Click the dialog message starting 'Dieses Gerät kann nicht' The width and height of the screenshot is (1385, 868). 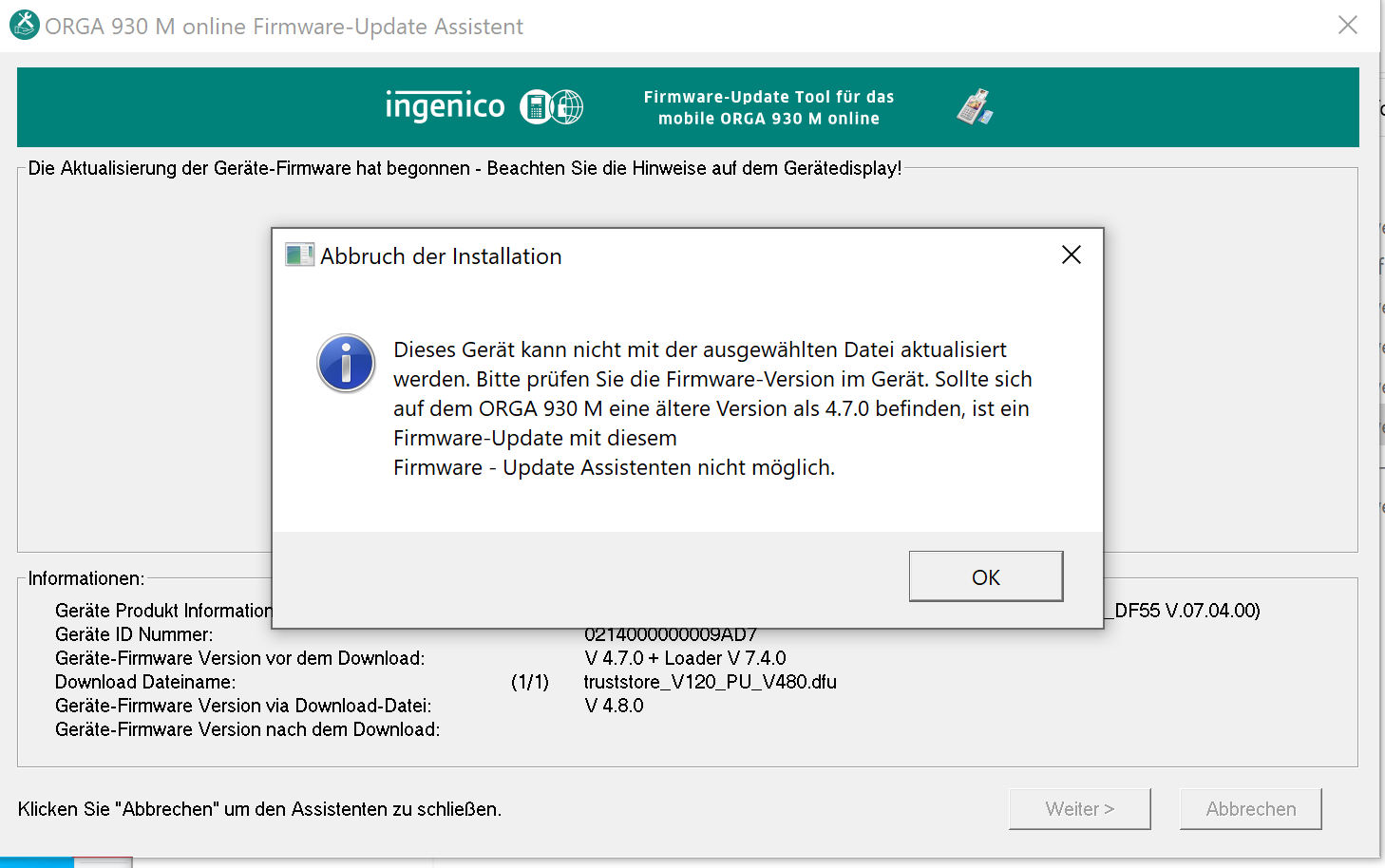pyautogui.click(x=712, y=408)
